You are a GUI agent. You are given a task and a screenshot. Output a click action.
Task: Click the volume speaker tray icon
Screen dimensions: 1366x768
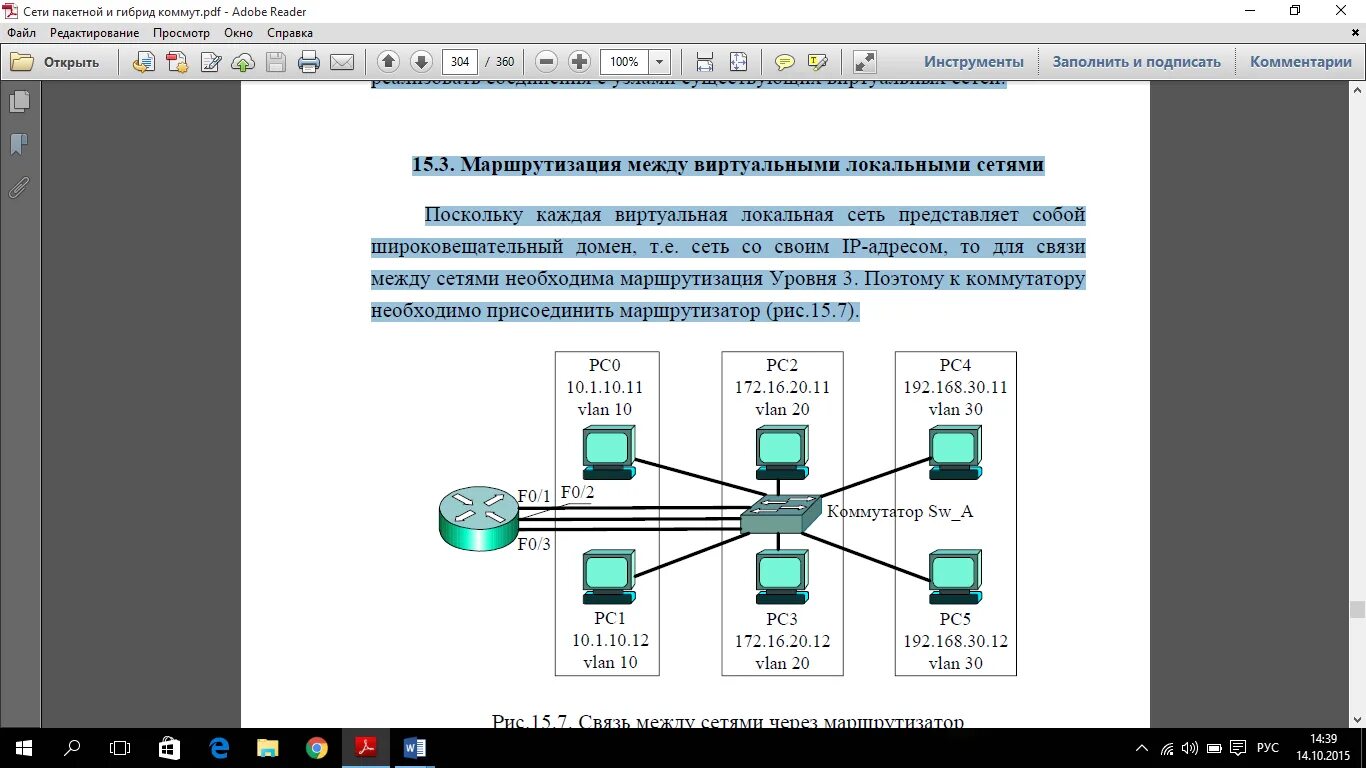(x=1190, y=748)
